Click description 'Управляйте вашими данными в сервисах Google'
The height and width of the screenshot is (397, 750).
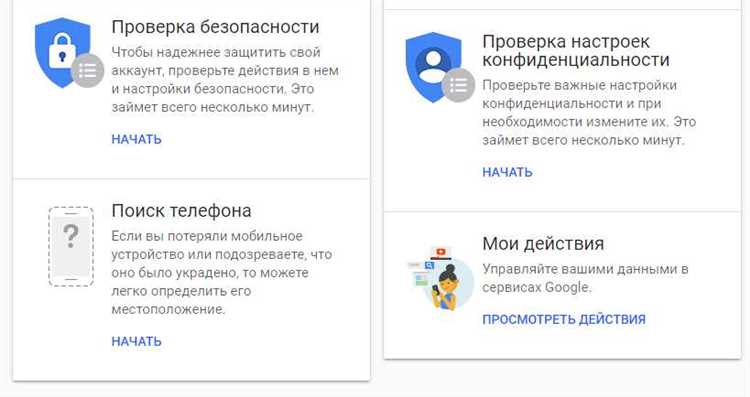coord(585,278)
